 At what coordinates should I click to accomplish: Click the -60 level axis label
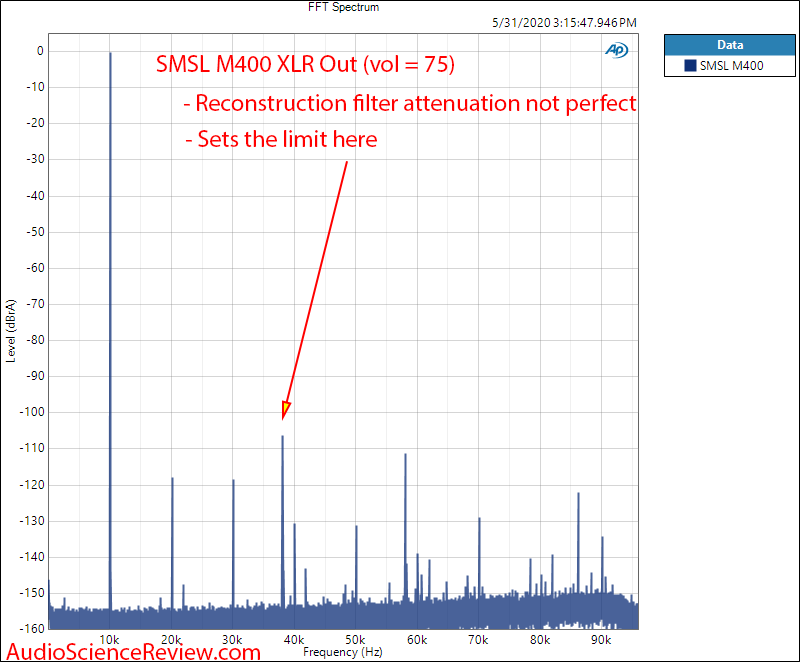(x=35, y=268)
